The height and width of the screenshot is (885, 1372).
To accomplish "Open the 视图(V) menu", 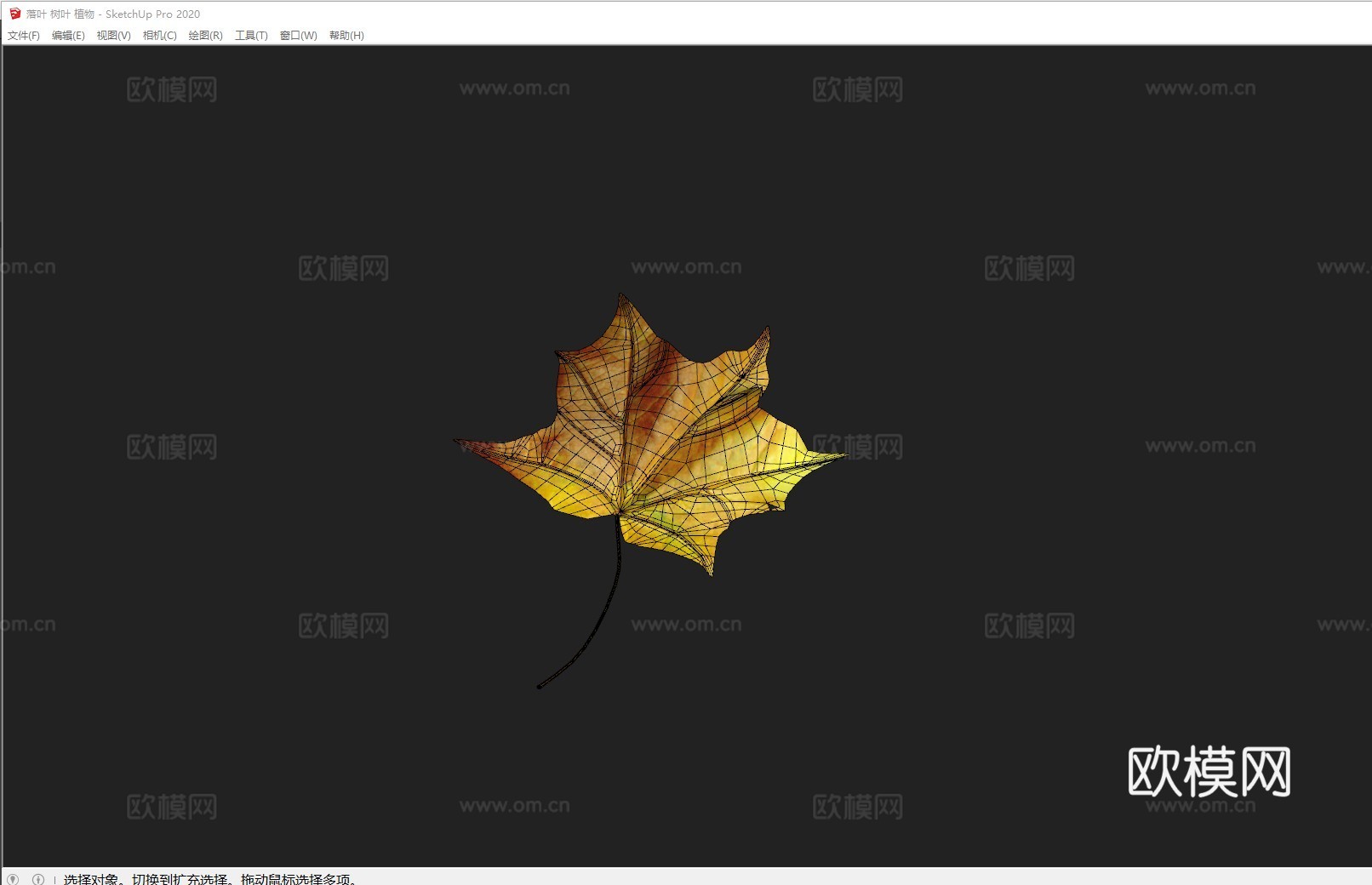I will 113,36.
